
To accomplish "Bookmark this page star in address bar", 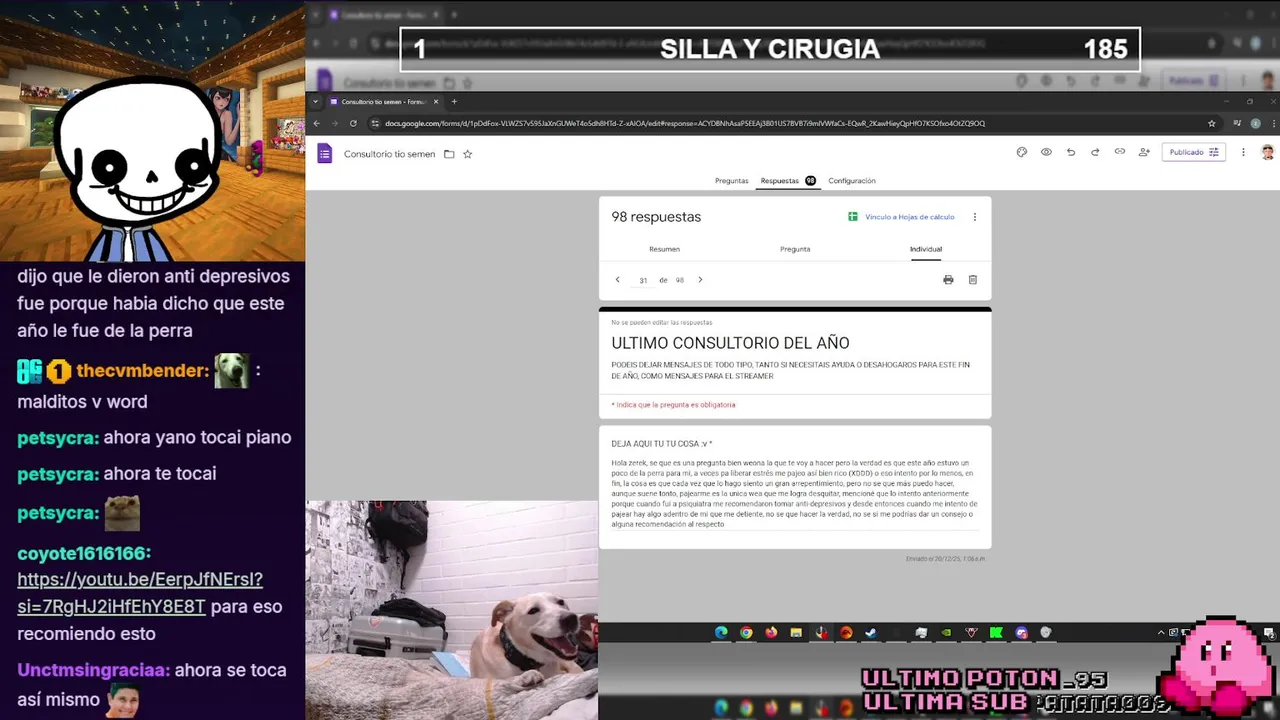I will click(1212, 123).
